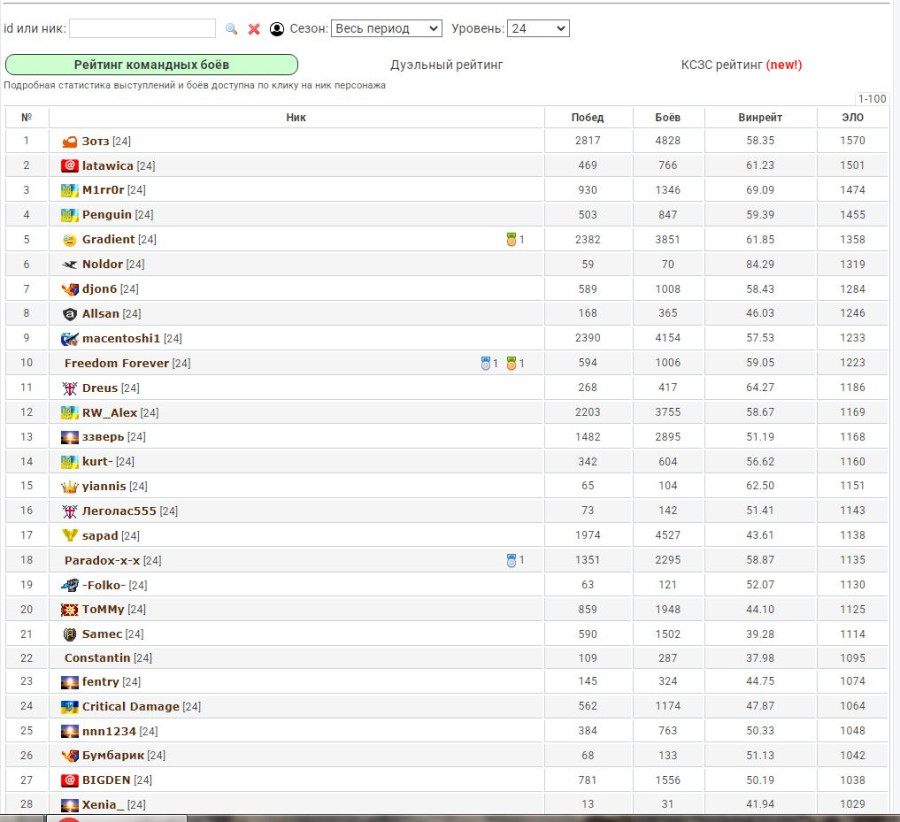
Task: Click the profile person icon beside Сезон
Action: tap(277, 29)
